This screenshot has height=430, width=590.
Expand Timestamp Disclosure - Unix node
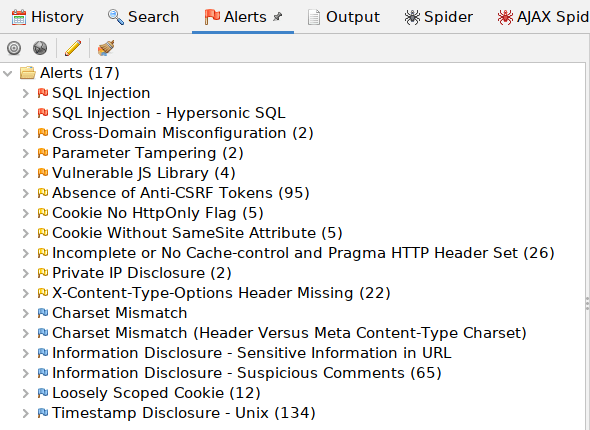pyautogui.click(x=25, y=413)
